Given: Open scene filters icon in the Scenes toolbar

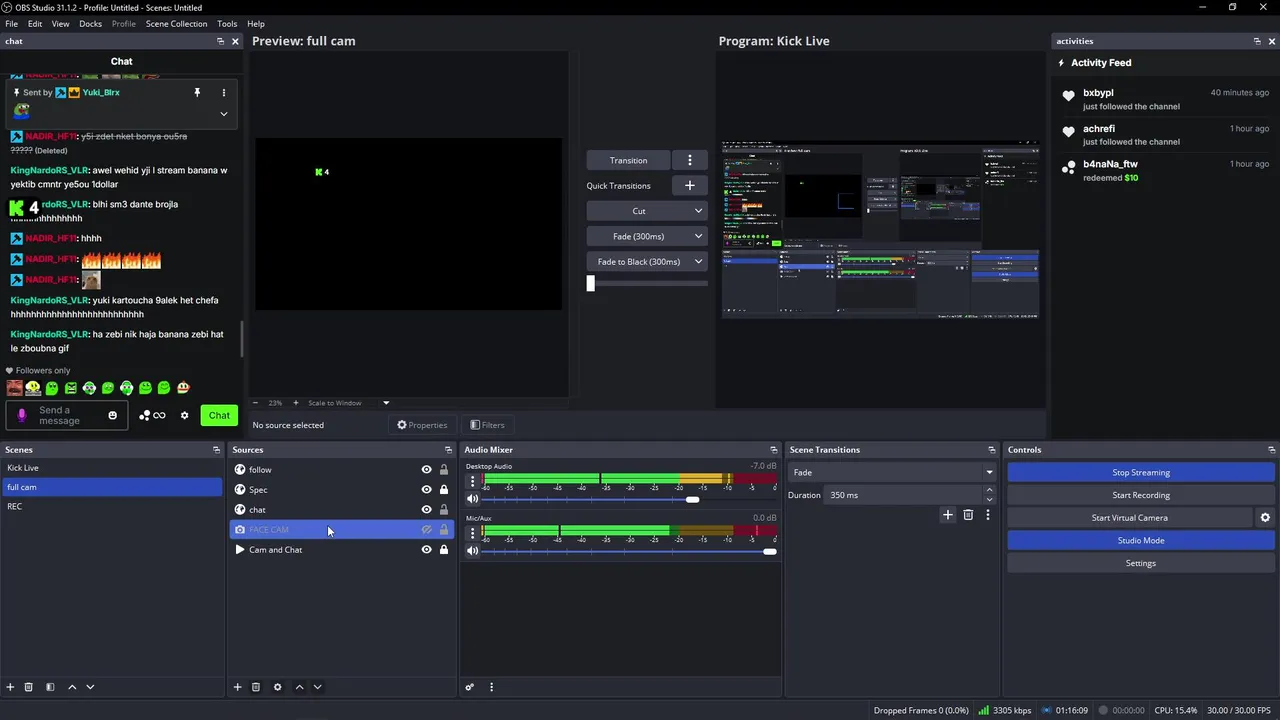Looking at the screenshot, I should (50, 687).
